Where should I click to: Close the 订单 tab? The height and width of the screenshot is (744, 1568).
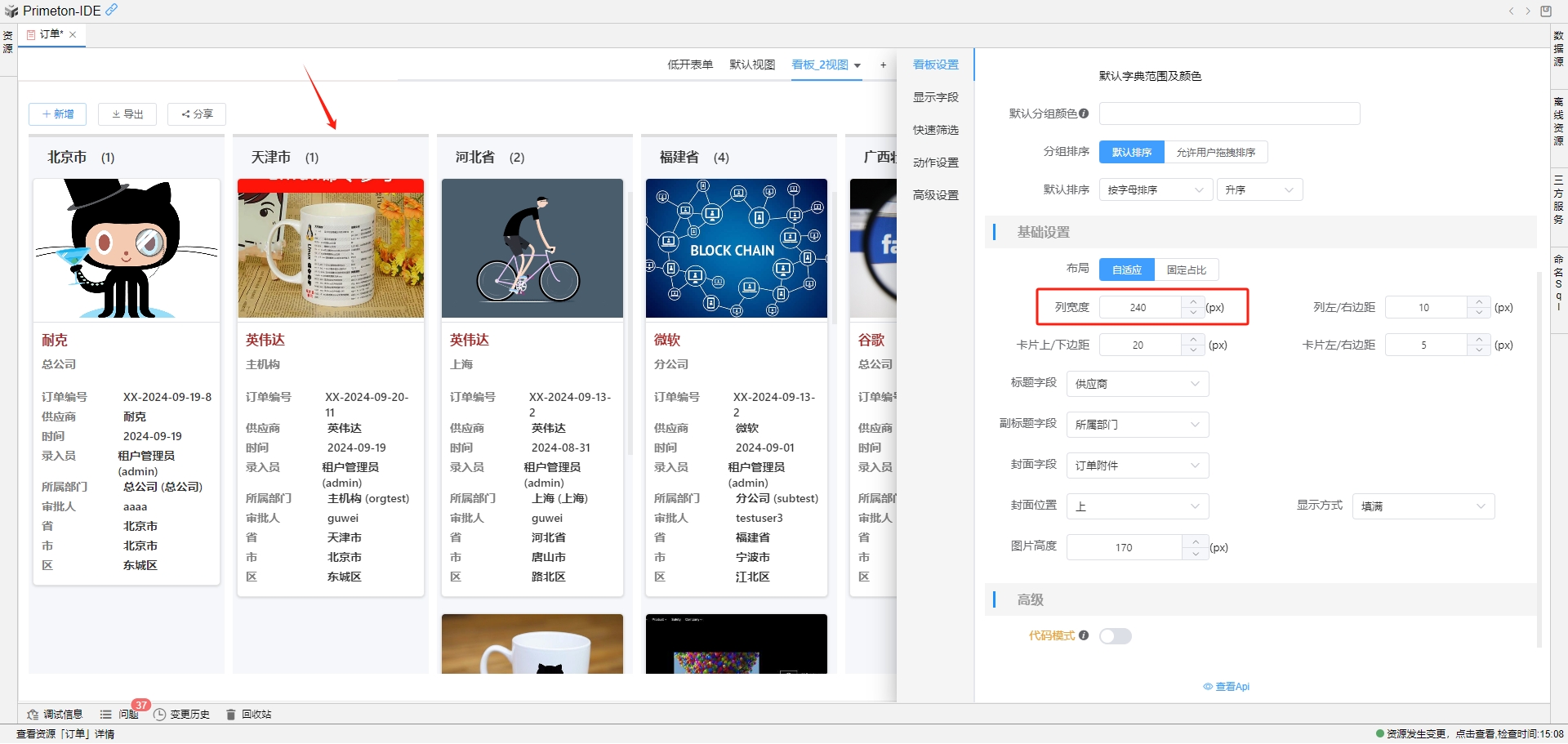73,34
